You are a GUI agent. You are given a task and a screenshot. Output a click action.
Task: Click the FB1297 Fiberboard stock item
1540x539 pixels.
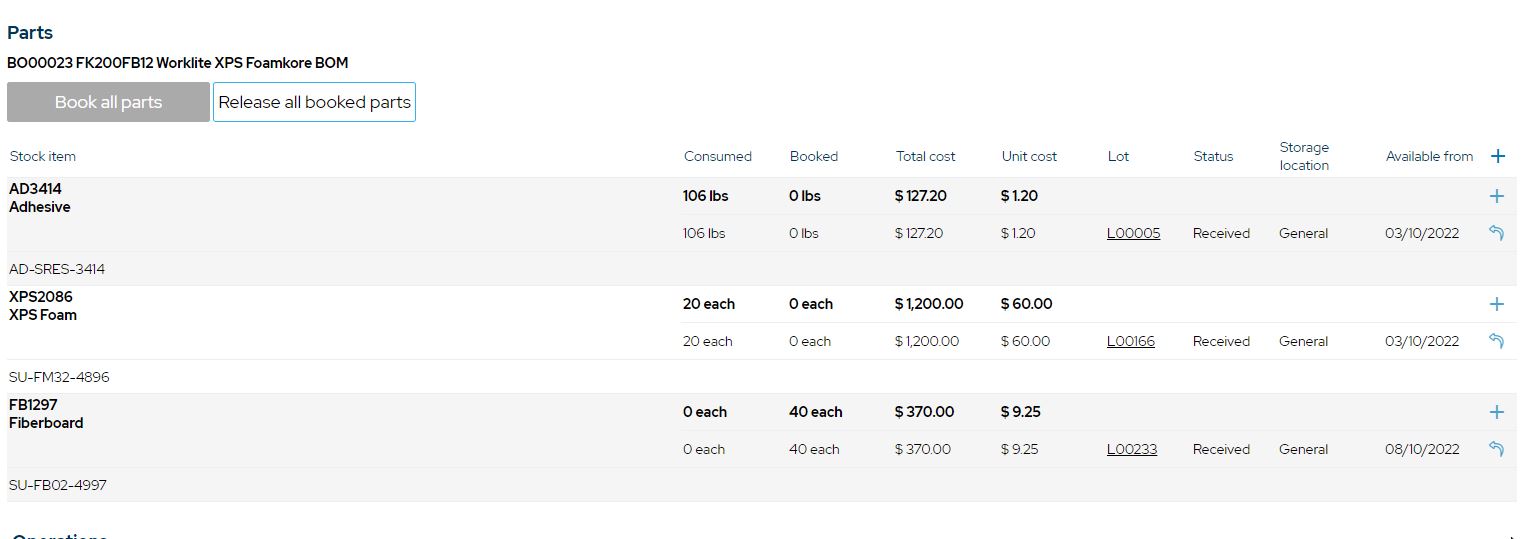pos(46,414)
